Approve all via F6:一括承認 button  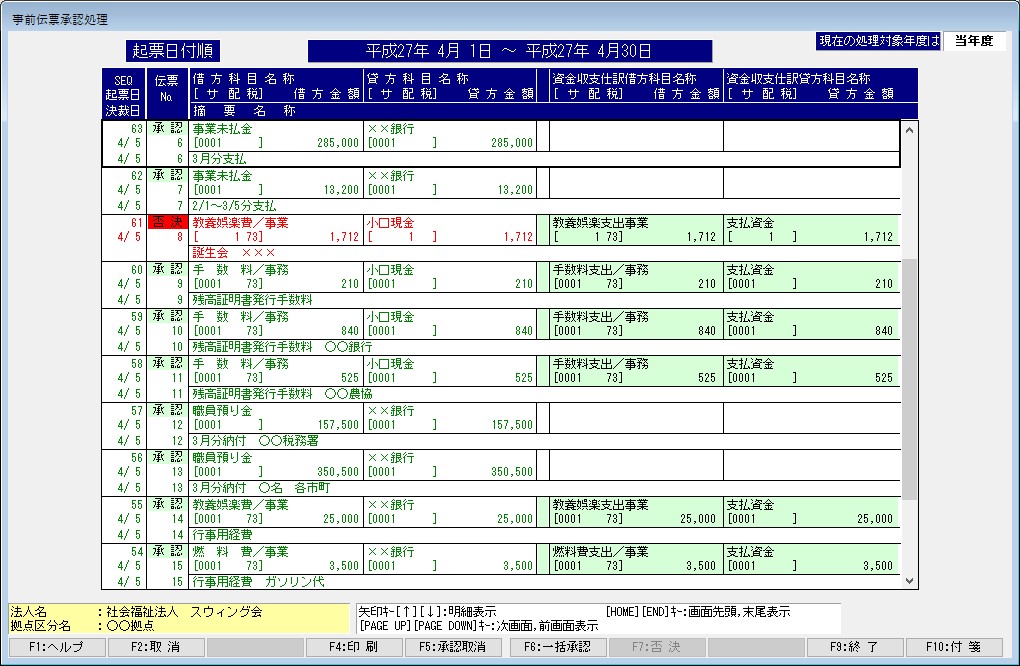(557, 647)
